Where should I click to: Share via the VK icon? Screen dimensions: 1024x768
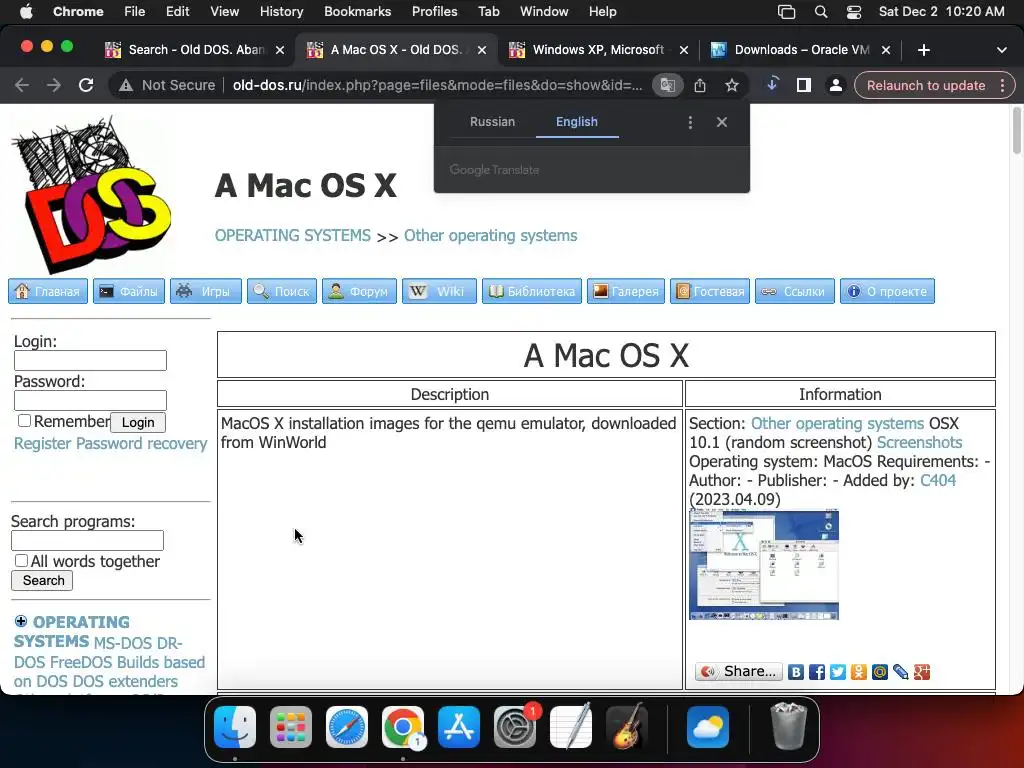pos(795,672)
